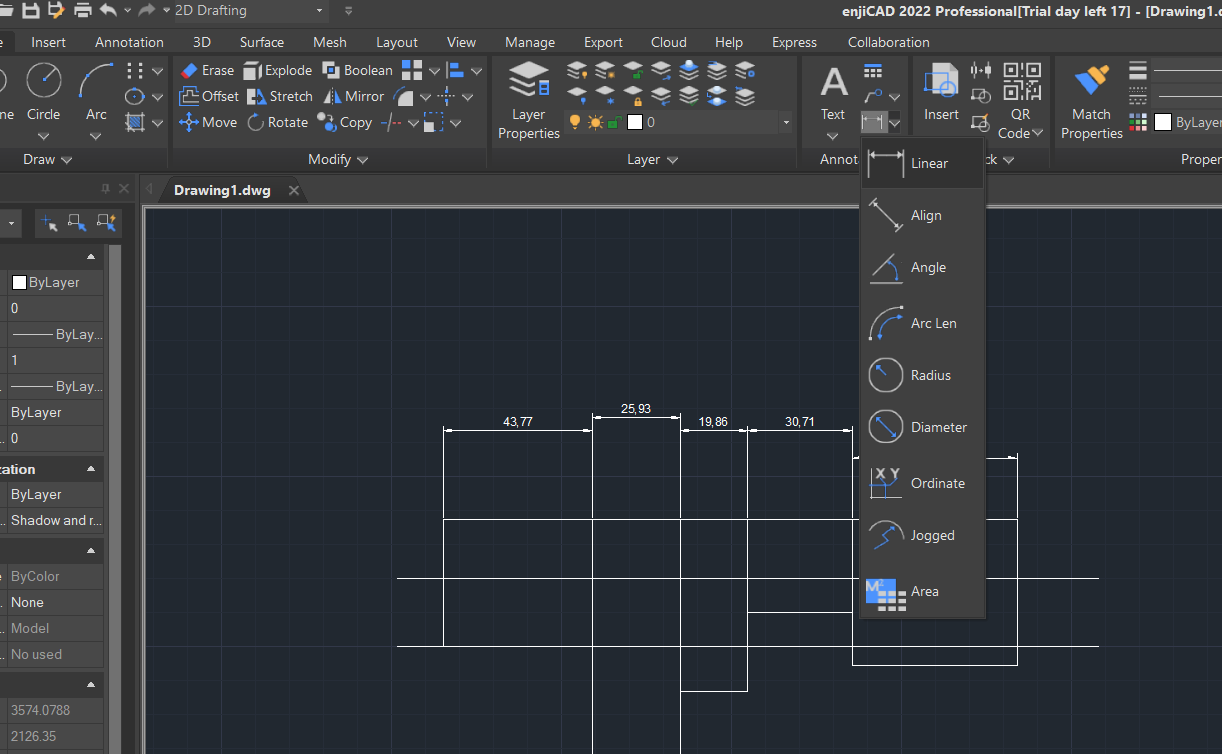The height and width of the screenshot is (754, 1222).
Task: Click the print icon in quick toolbar
Action: (83, 10)
